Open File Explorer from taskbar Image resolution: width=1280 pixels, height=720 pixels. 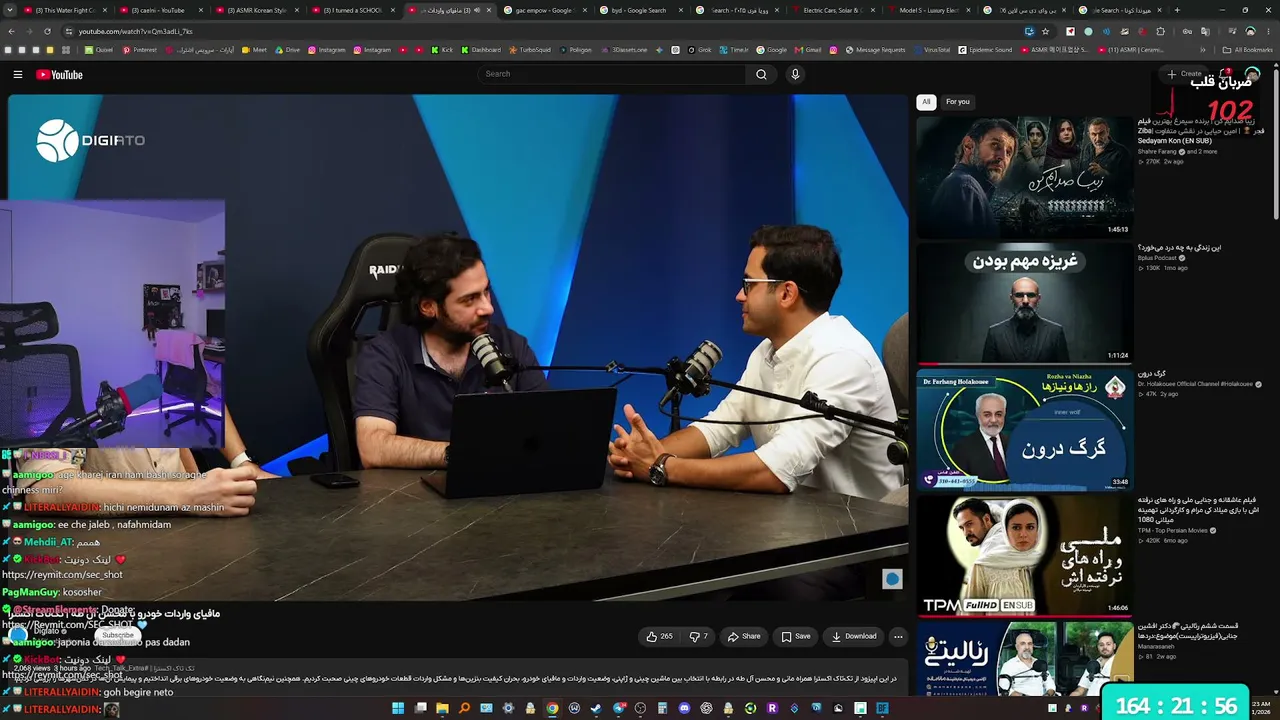(x=442, y=709)
